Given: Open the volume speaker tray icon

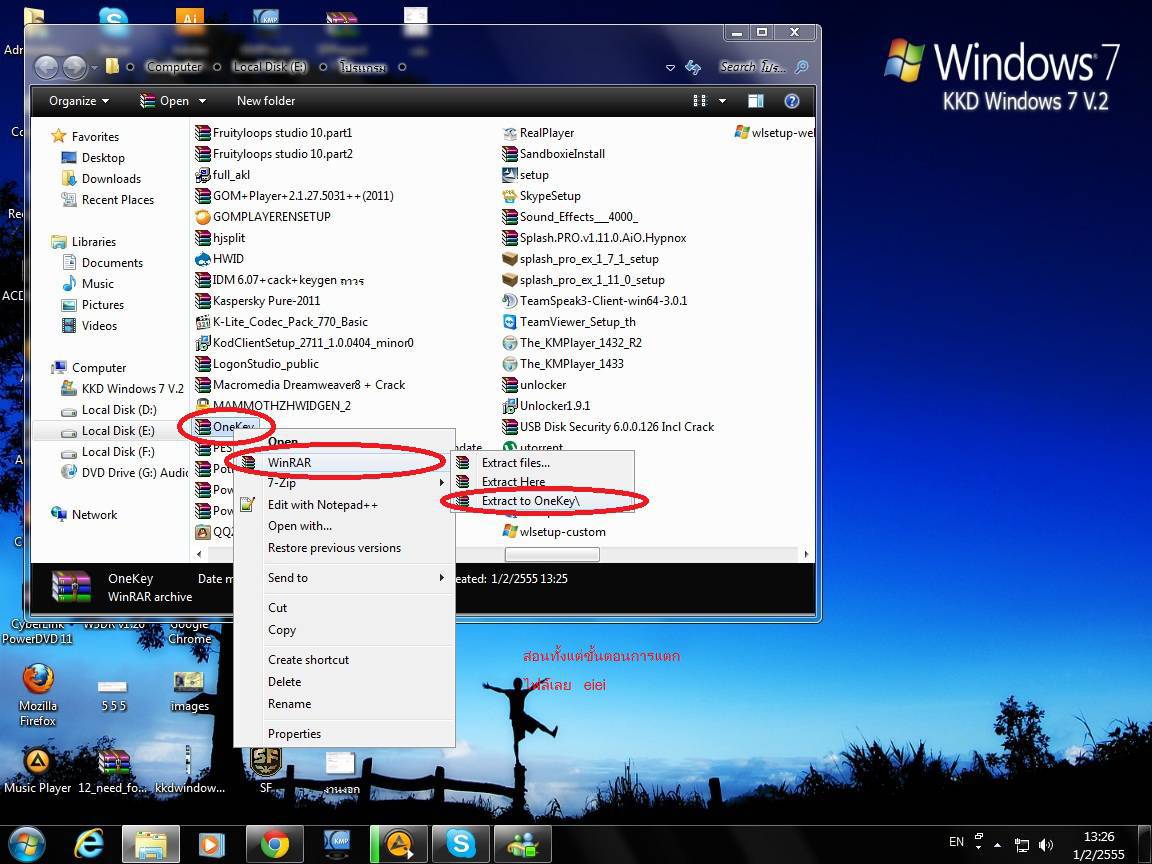Looking at the screenshot, I should (1046, 845).
